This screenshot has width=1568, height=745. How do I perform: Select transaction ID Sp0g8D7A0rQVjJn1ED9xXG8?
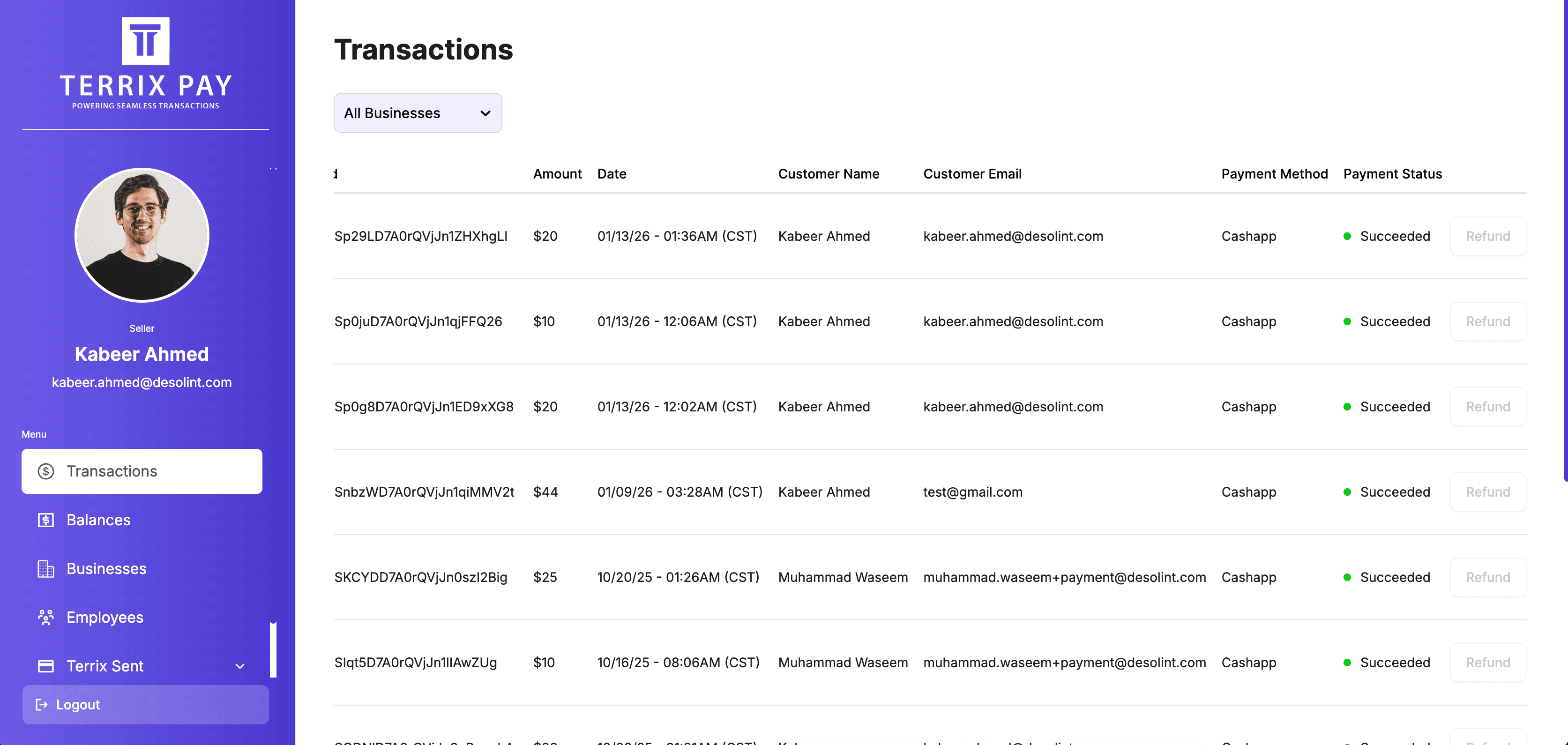coord(424,407)
